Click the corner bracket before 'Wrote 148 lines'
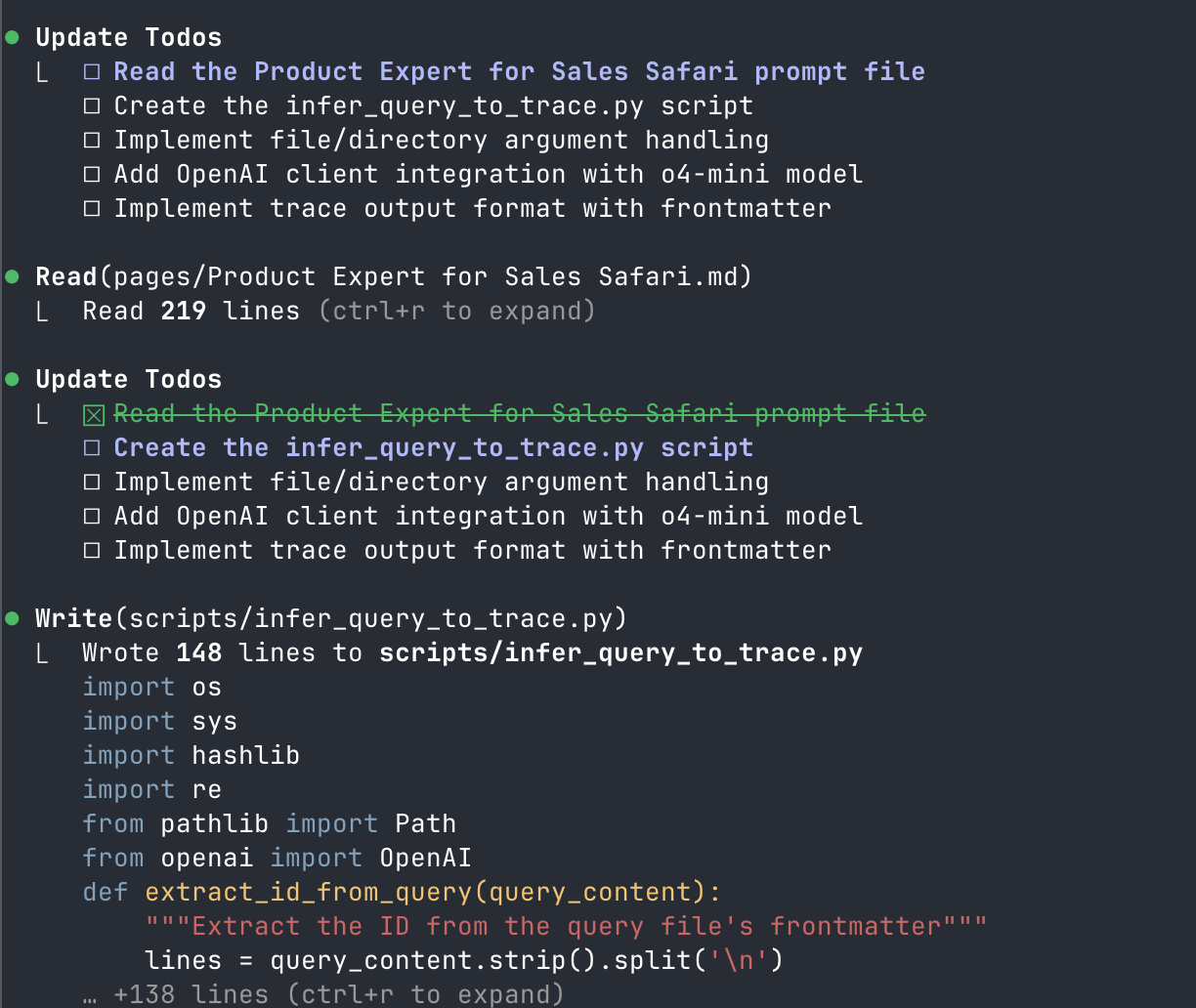This screenshot has height=1008, width=1196. (x=42, y=653)
